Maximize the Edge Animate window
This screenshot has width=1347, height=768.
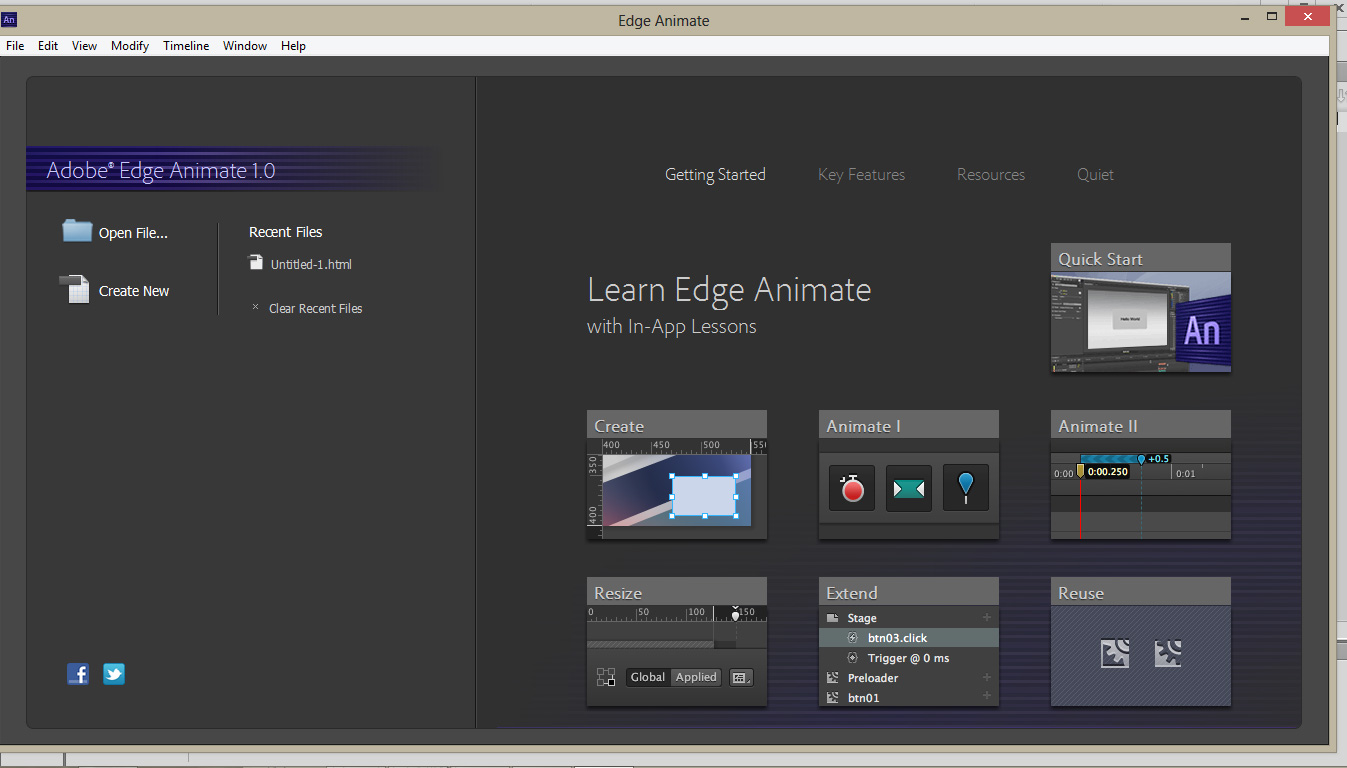click(1272, 17)
